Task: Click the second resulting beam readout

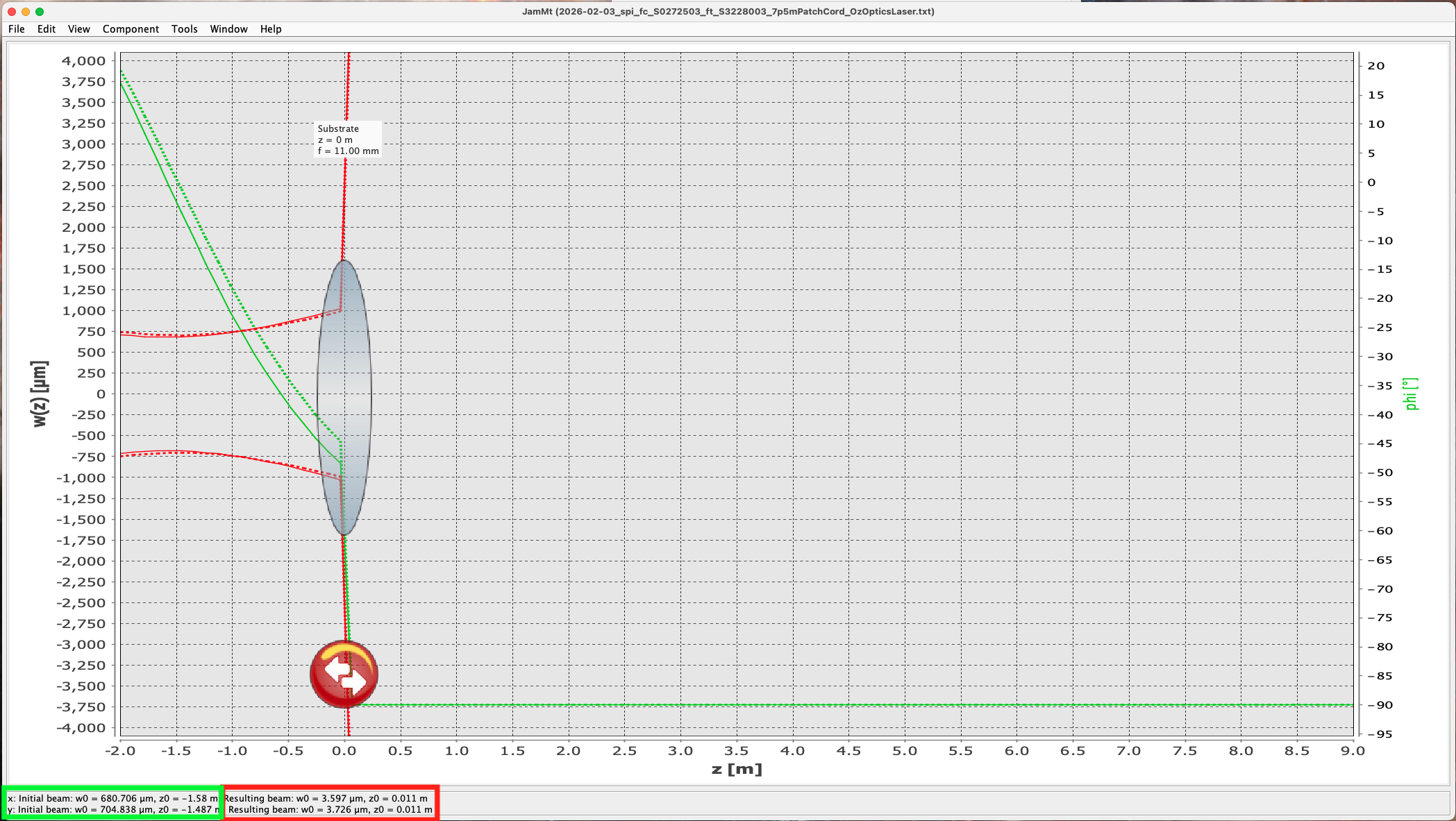Action: point(330,810)
